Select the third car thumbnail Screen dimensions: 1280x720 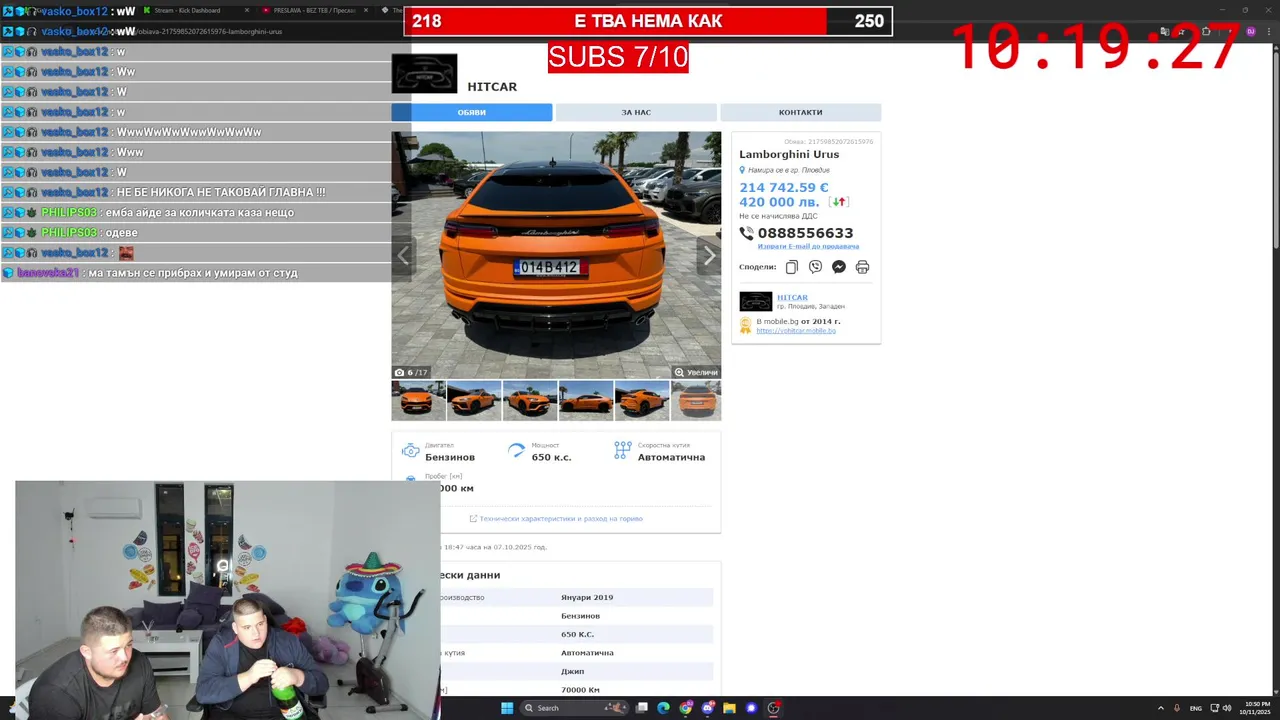pos(529,401)
